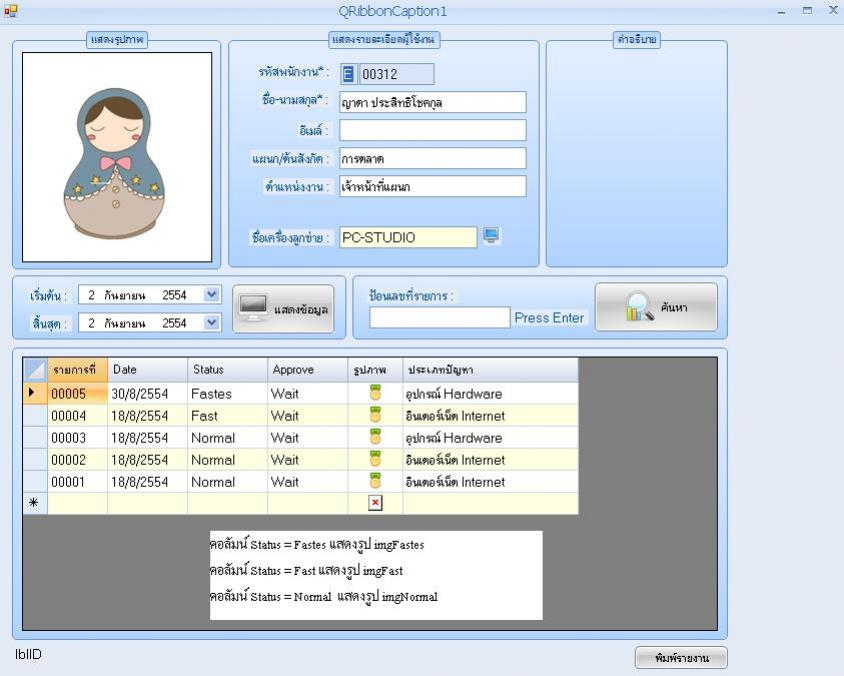Select the grid's top-left select-all corner cell
Screen dimensions: 844x676
36,370
